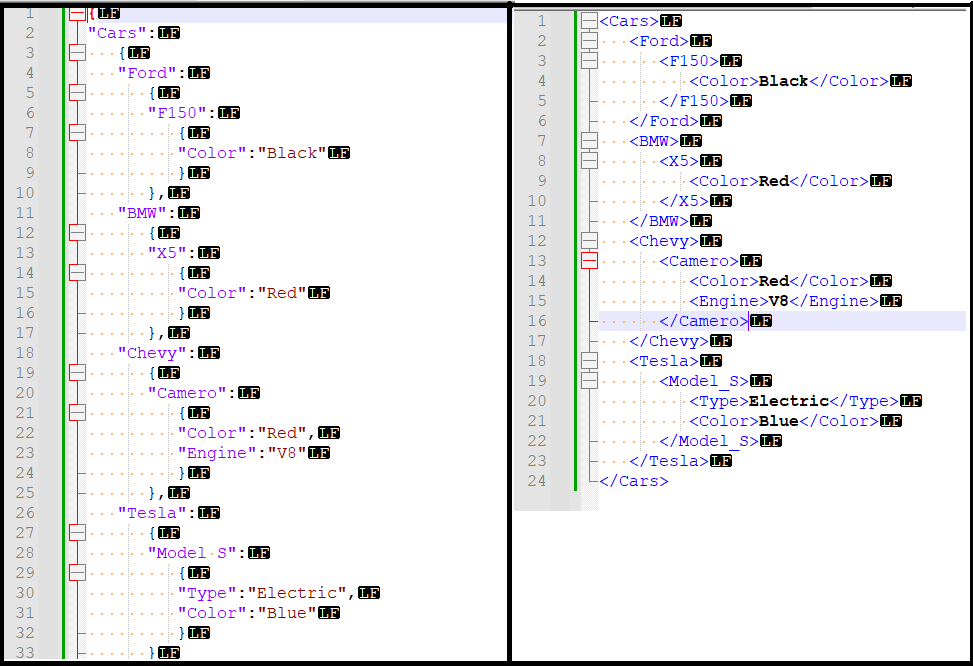Click <Color>Black</Color> in XML pane

click(x=789, y=81)
